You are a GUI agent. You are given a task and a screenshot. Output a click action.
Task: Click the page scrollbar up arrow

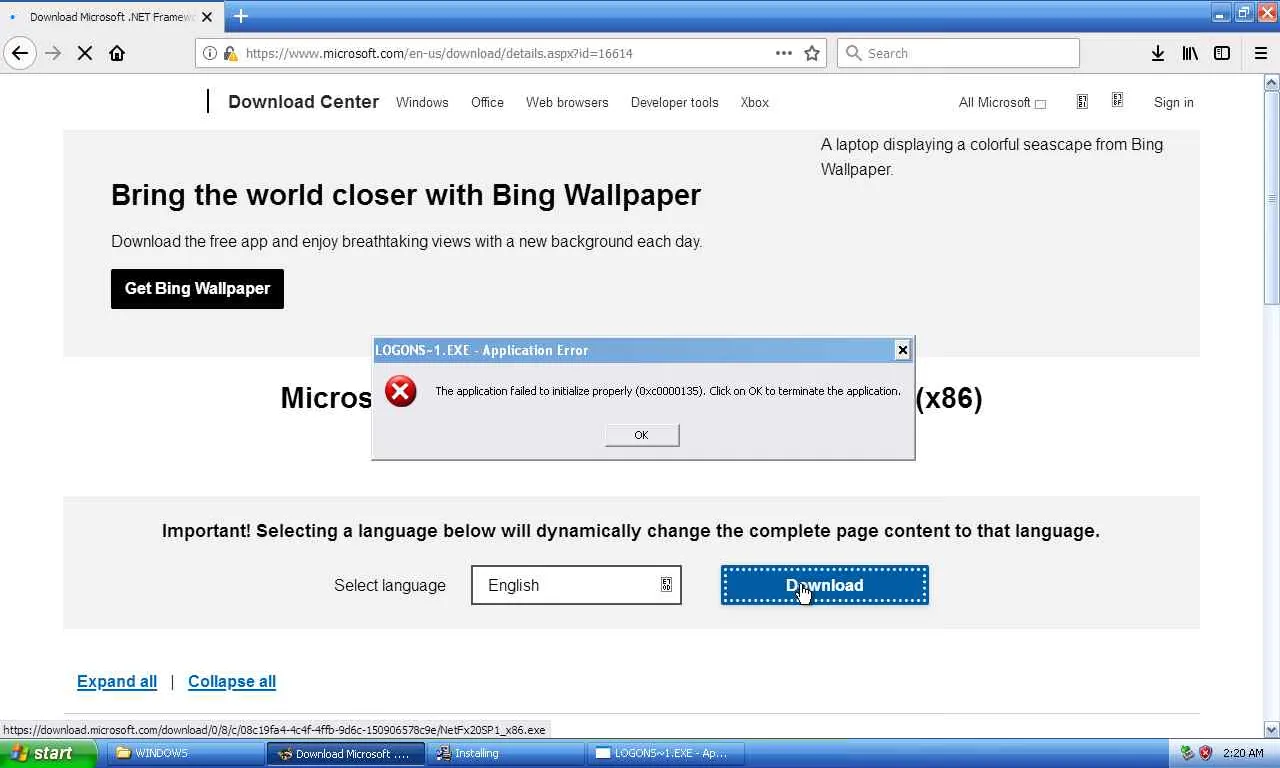[x=1272, y=82]
